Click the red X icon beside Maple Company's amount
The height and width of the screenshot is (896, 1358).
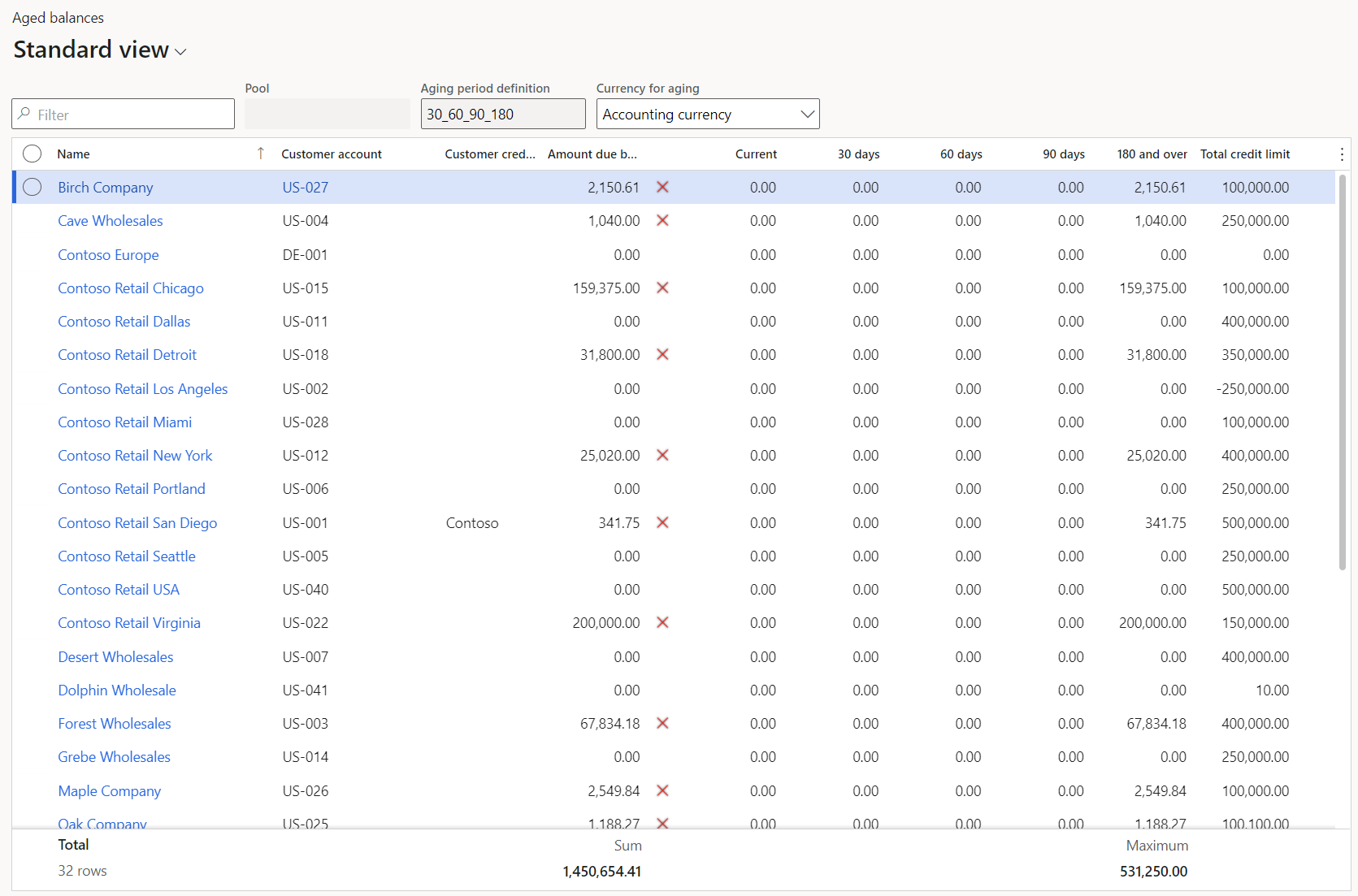[662, 790]
